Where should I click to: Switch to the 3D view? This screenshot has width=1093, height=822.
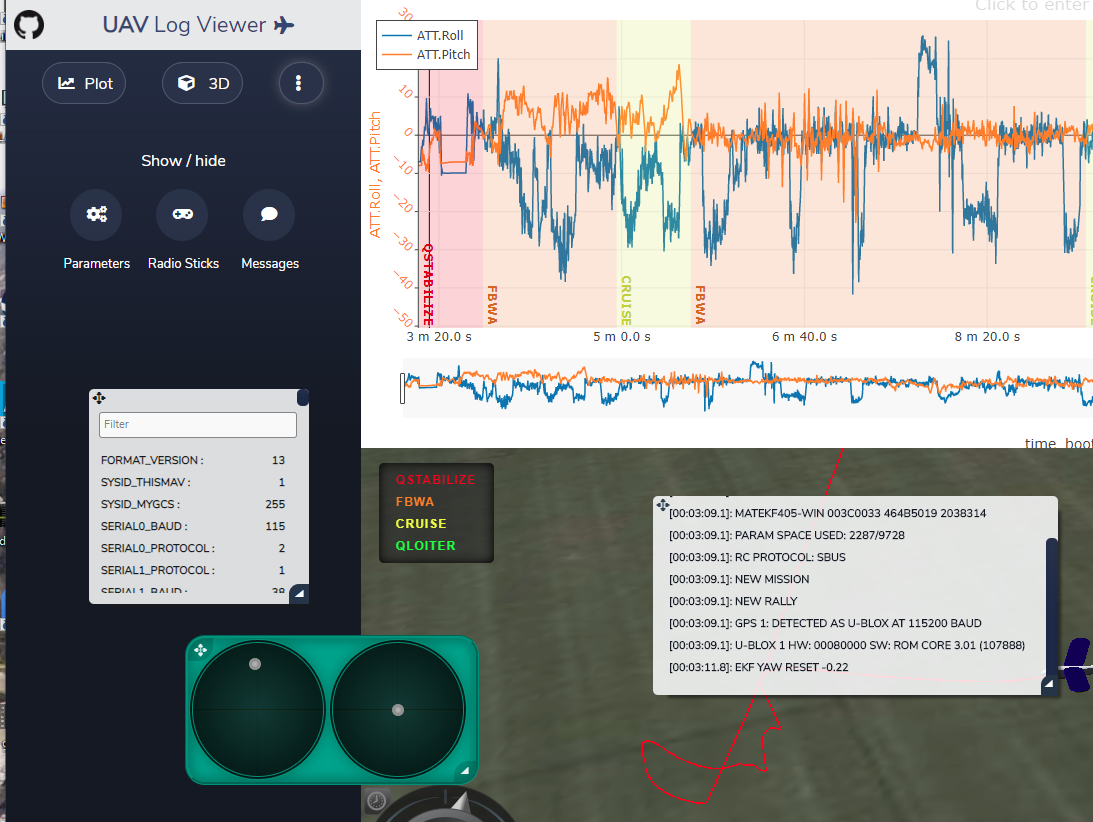(x=202, y=83)
